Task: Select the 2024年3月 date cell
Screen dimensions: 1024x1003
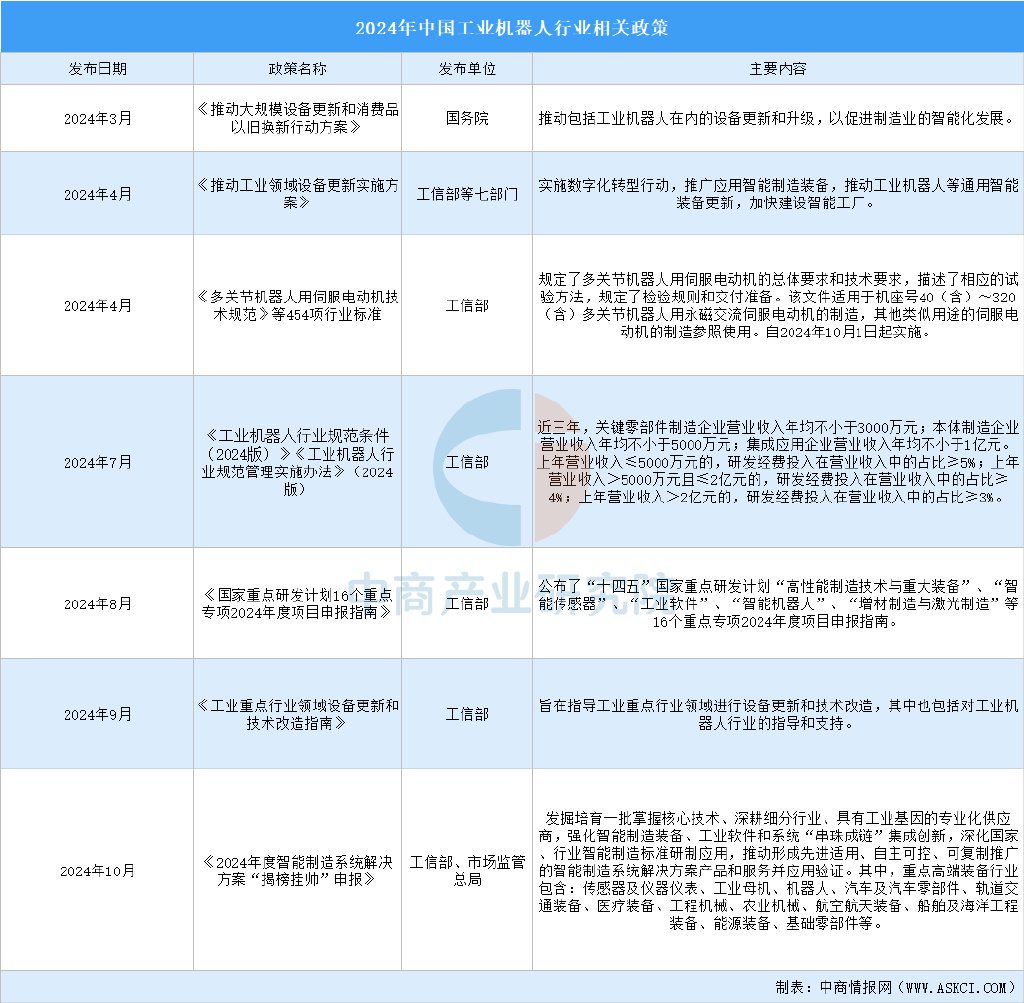Action: tap(97, 118)
